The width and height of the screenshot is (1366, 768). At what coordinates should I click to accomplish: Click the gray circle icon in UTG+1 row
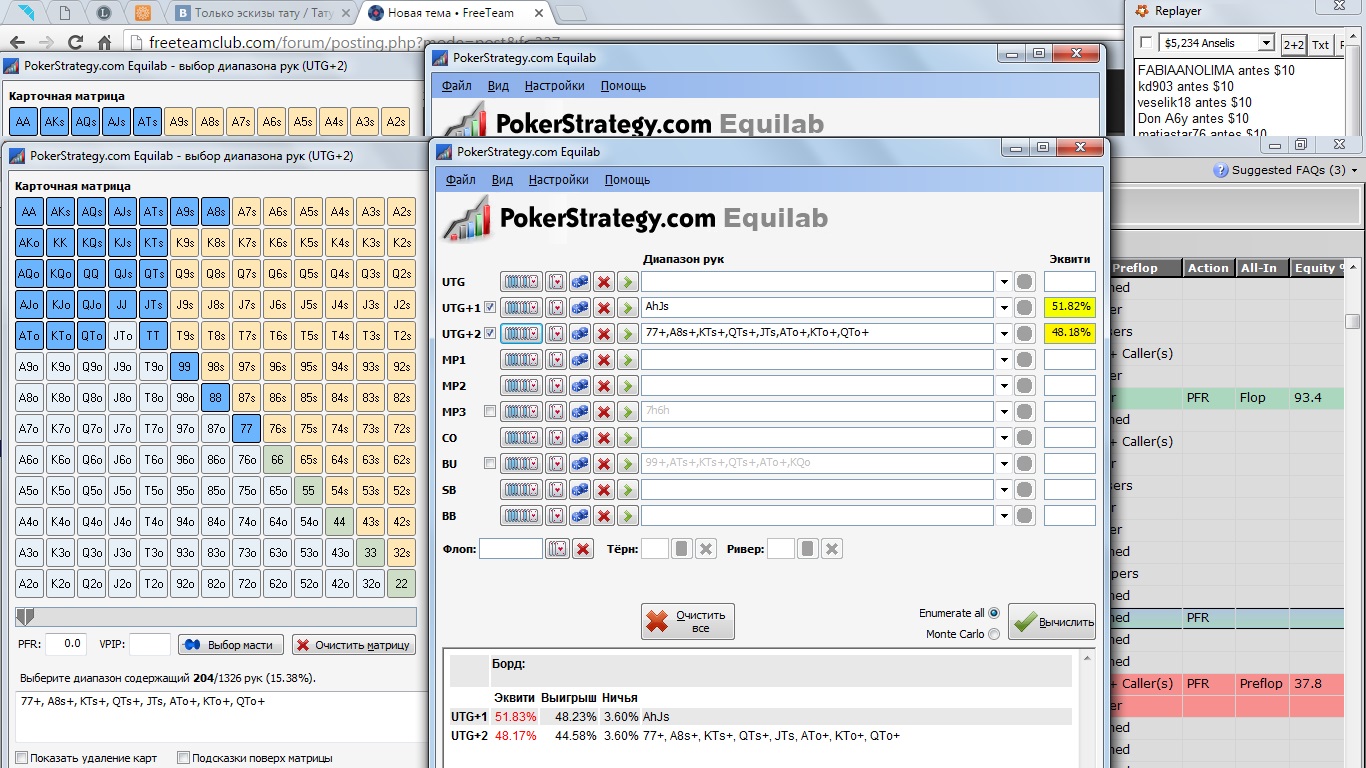[1024, 308]
